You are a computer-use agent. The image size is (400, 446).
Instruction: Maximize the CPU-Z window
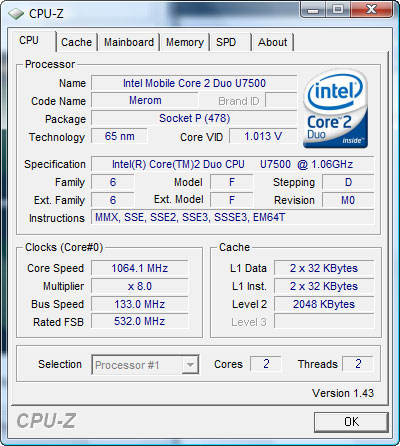337,9
